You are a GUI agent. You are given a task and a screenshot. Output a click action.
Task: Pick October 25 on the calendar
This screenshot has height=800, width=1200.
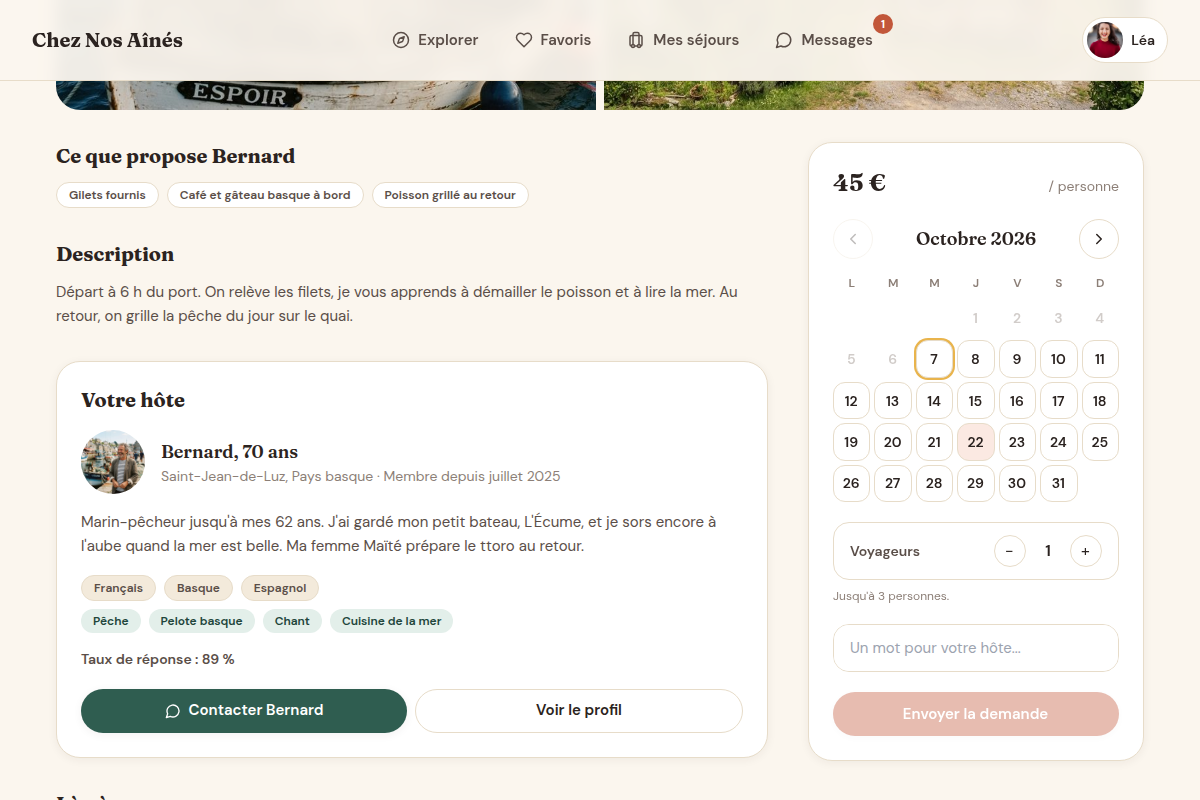1100,442
